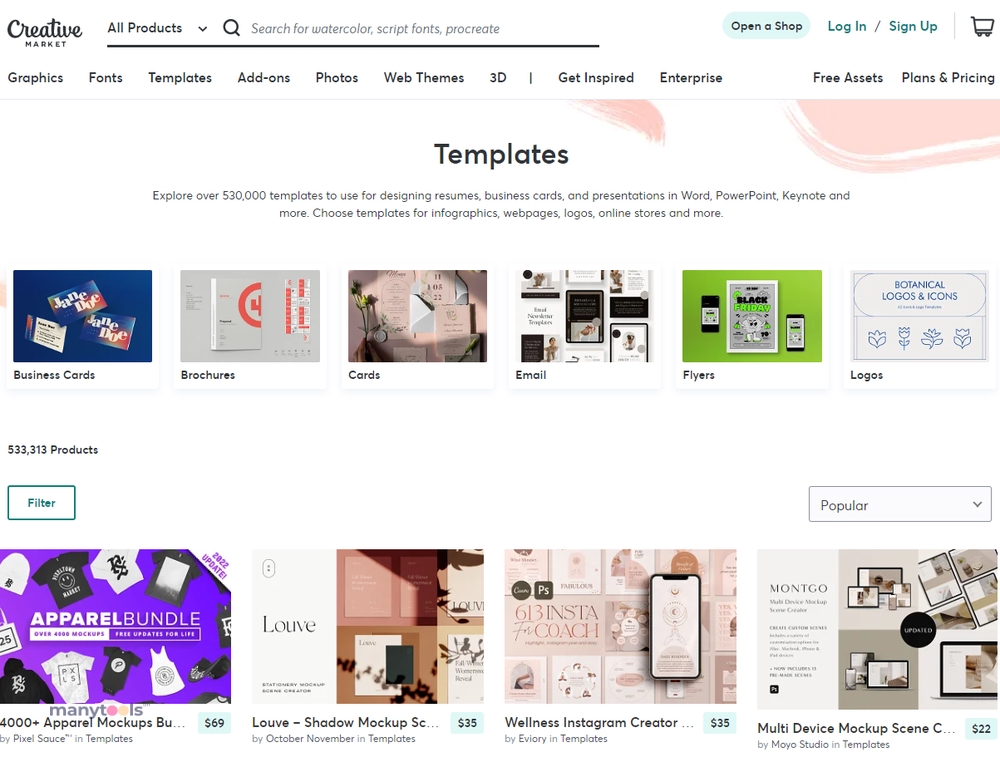
Task: Open the Business Cards category thumbnail
Action: [x=83, y=316]
